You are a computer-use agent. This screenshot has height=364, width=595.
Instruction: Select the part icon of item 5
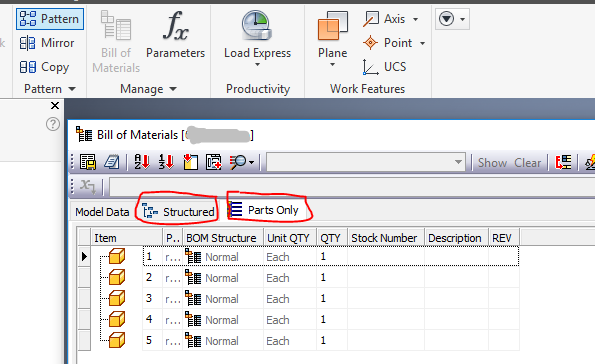[117, 340]
